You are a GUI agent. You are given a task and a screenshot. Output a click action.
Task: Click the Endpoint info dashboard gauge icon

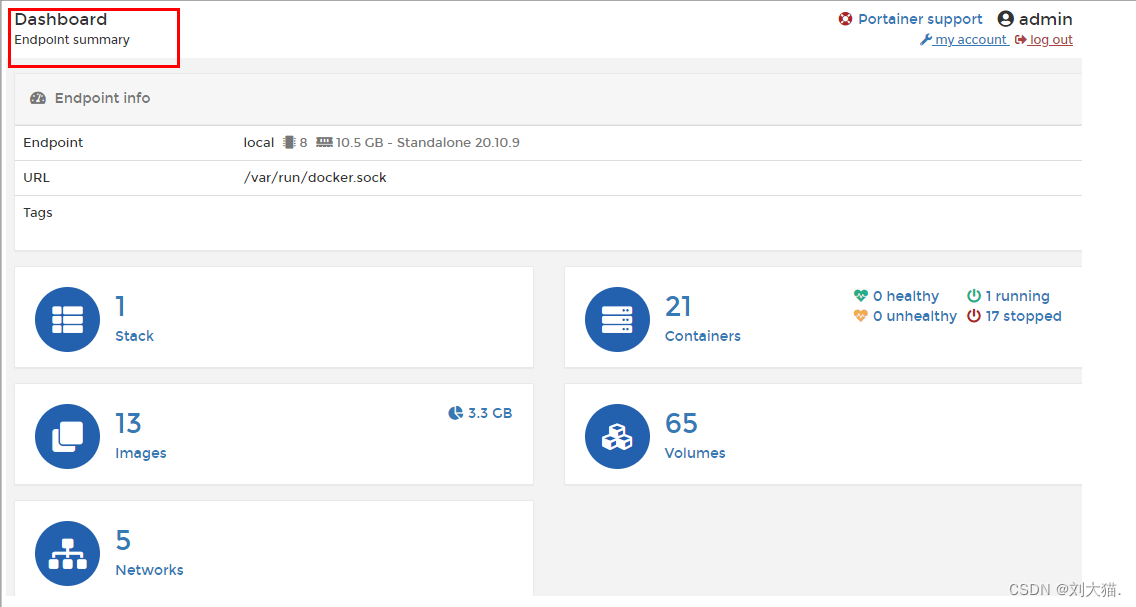coord(38,98)
